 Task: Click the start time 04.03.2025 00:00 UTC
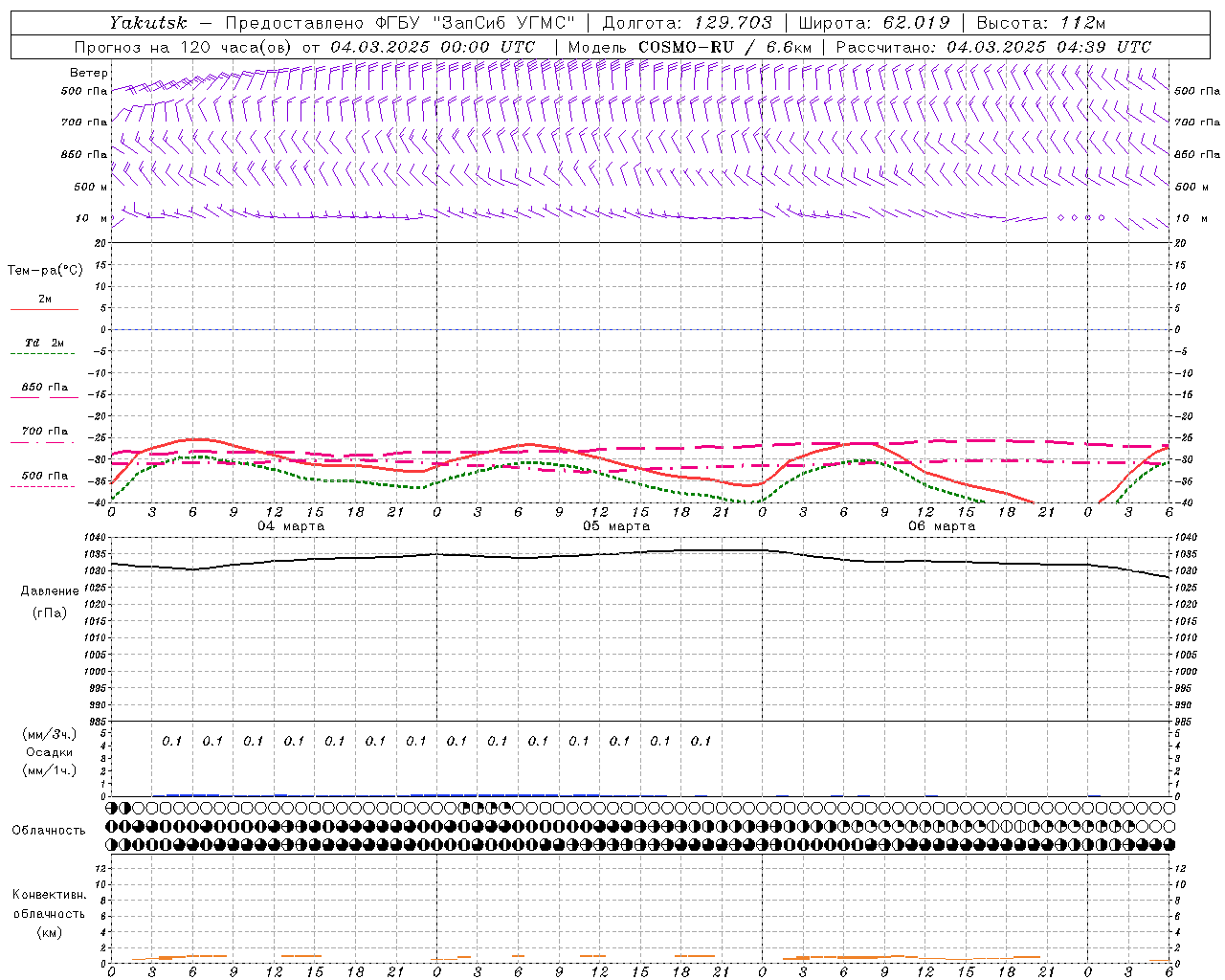pos(433,47)
